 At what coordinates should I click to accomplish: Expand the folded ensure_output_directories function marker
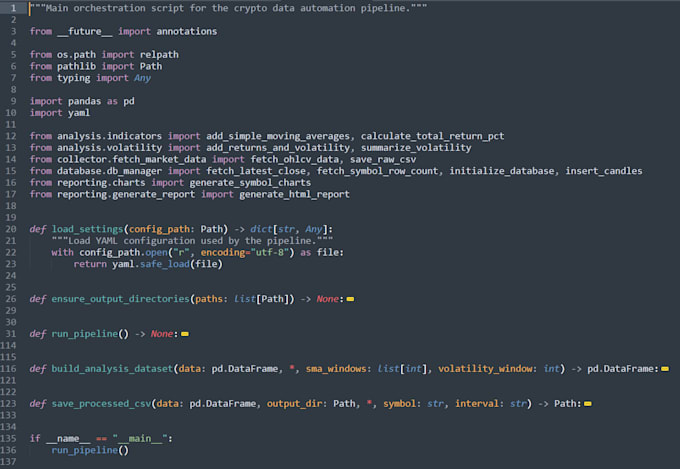(x=350, y=299)
